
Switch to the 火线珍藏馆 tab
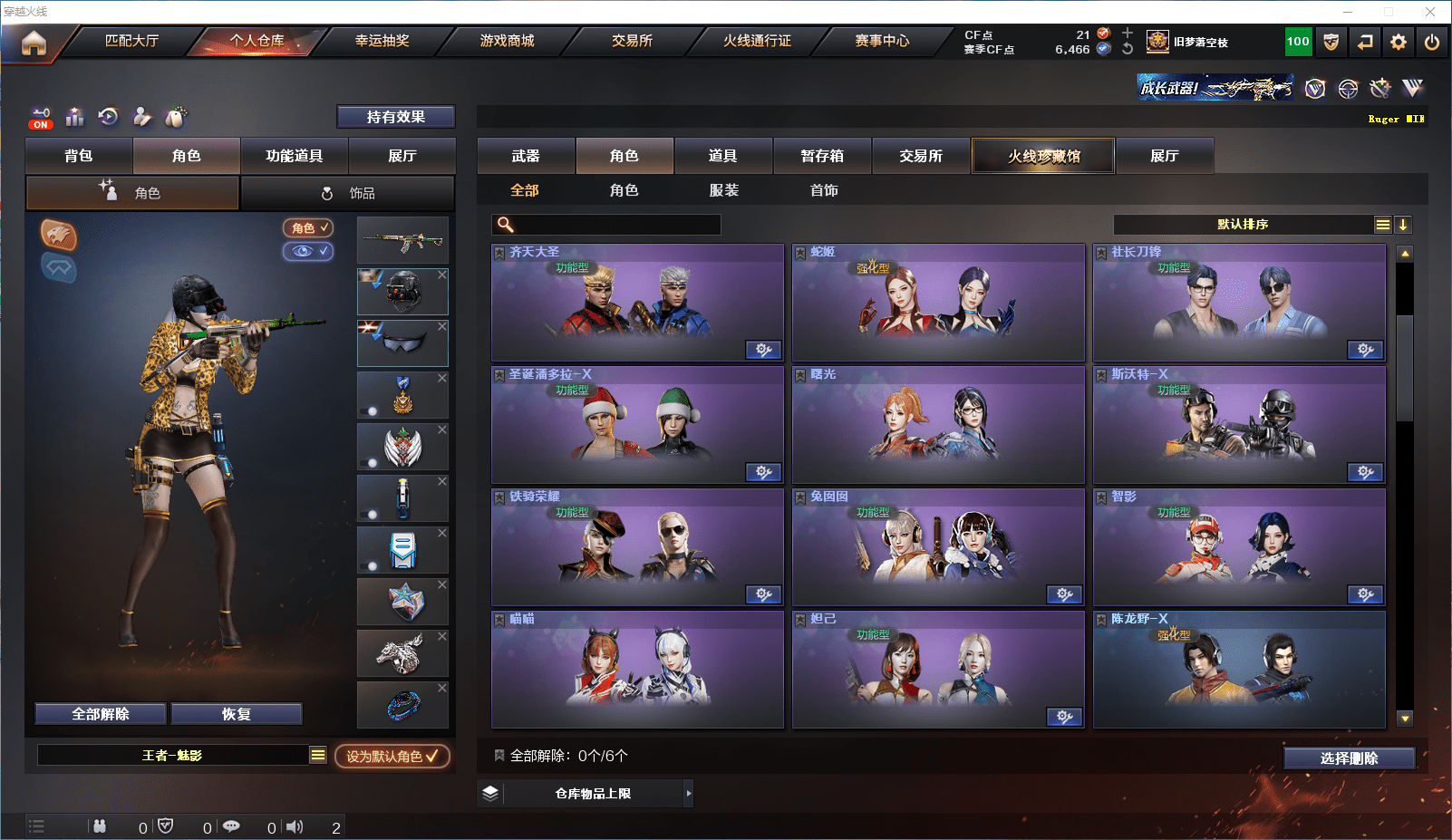tap(1043, 156)
